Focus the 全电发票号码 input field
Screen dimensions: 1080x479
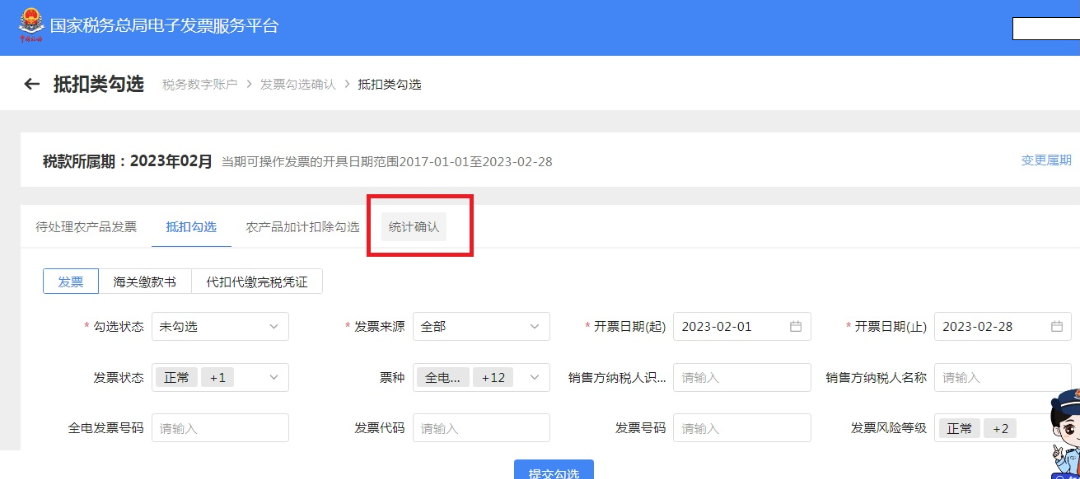coord(220,428)
